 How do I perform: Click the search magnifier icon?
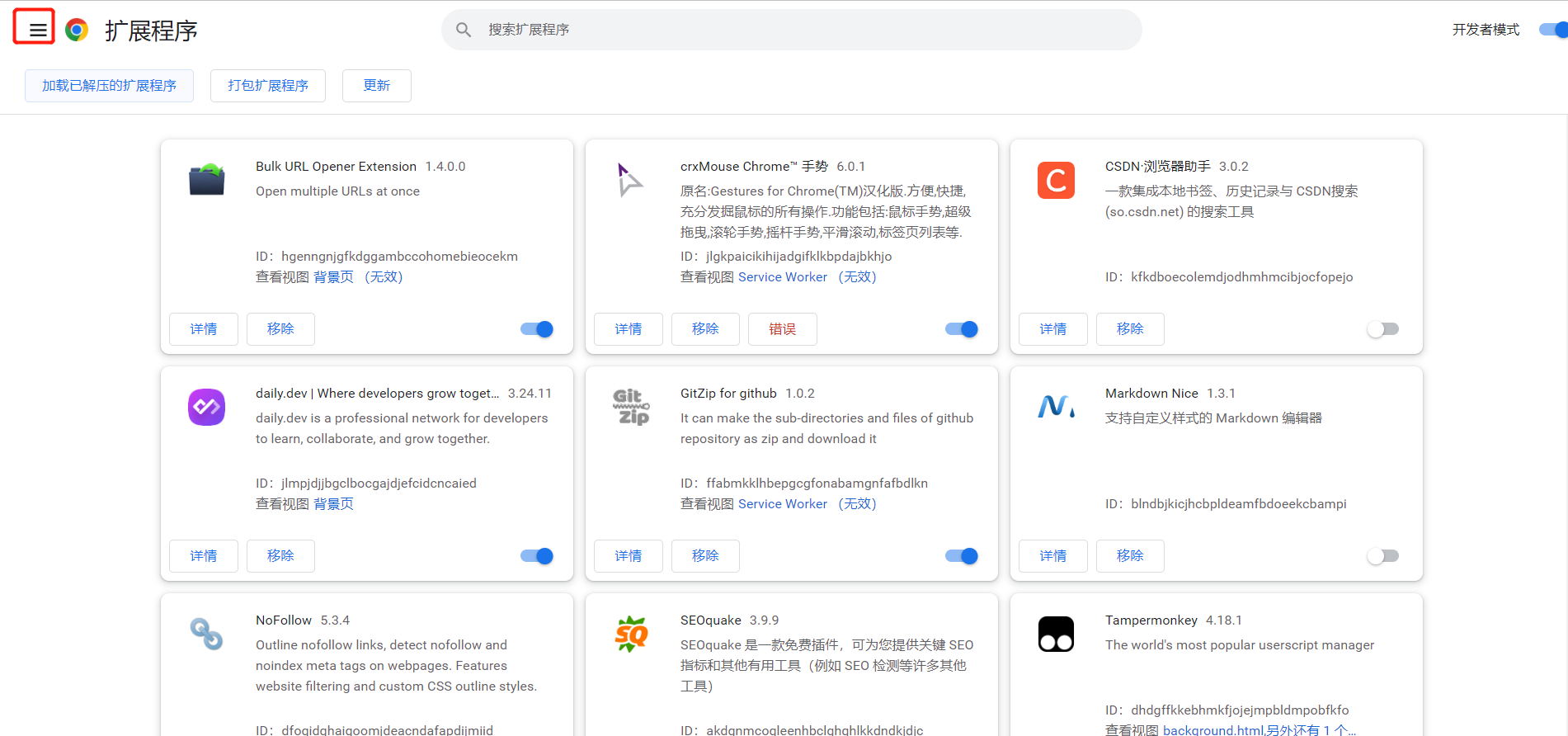pos(464,30)
